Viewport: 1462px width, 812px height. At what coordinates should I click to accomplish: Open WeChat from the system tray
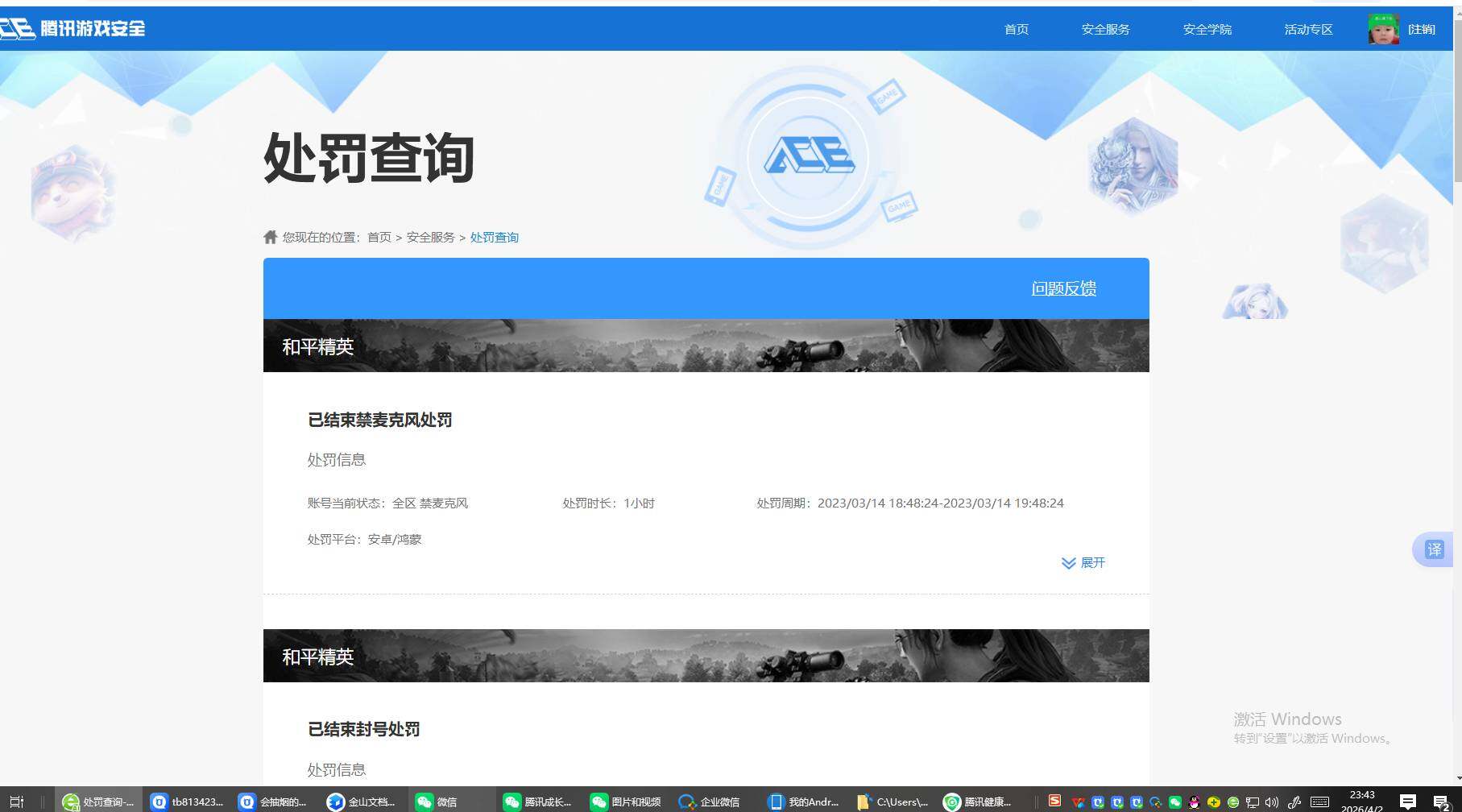[1173, 802]
